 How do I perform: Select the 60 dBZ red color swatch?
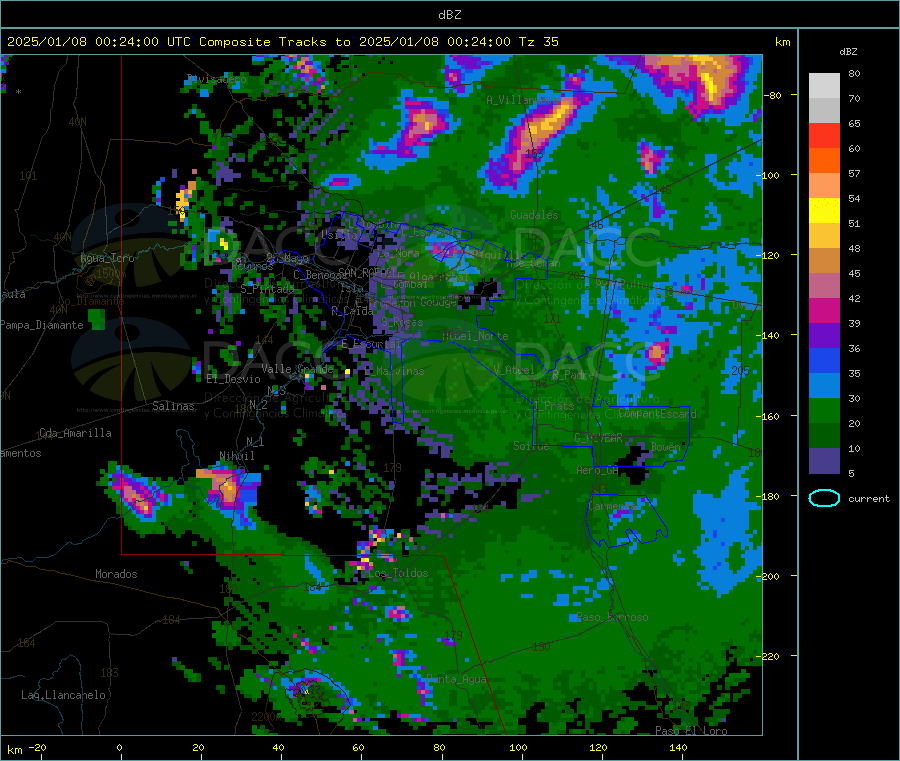[x=824, y=135]
